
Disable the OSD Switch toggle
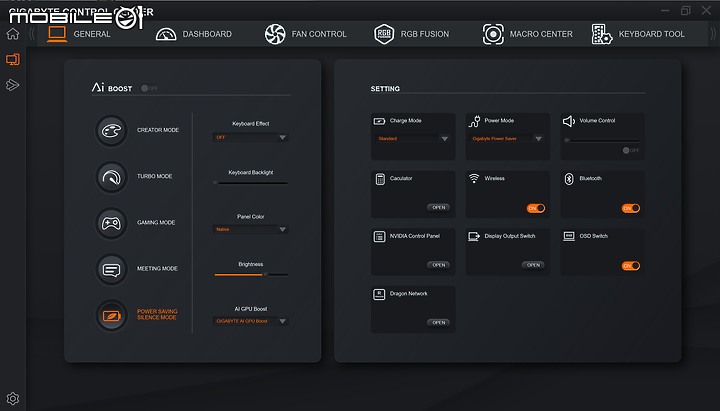[630, 265]
